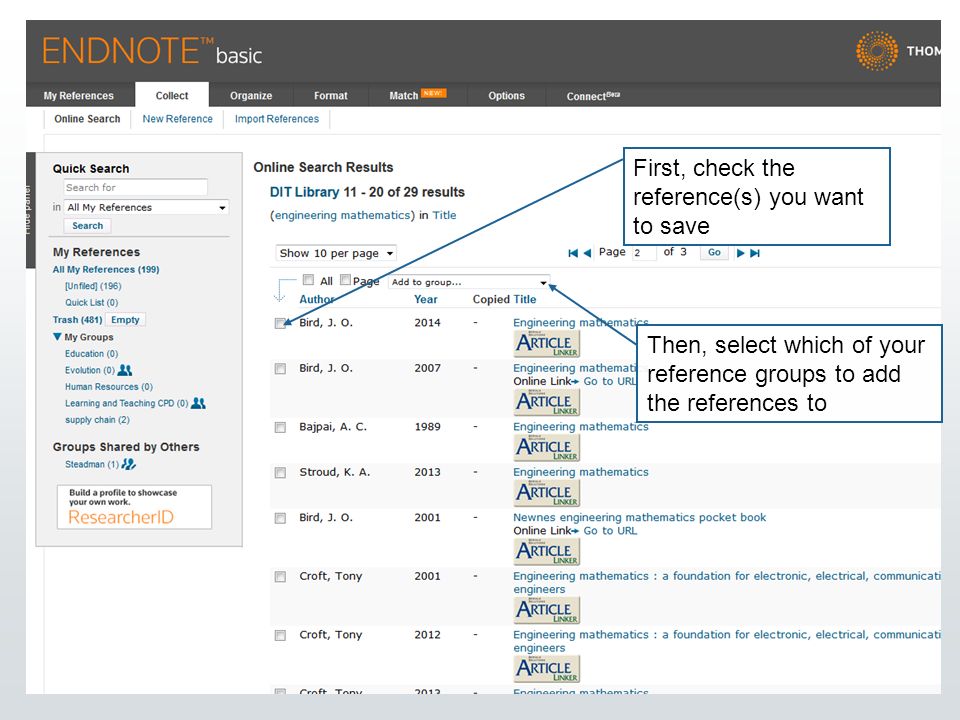Screen dimensions: 960x720
Task: Check the Page checkbox
Action: (x=345, y=280)
